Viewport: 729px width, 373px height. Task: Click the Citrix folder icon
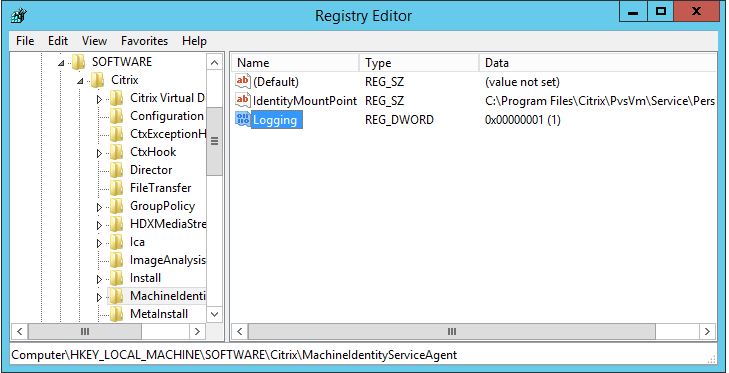[98, 80]
